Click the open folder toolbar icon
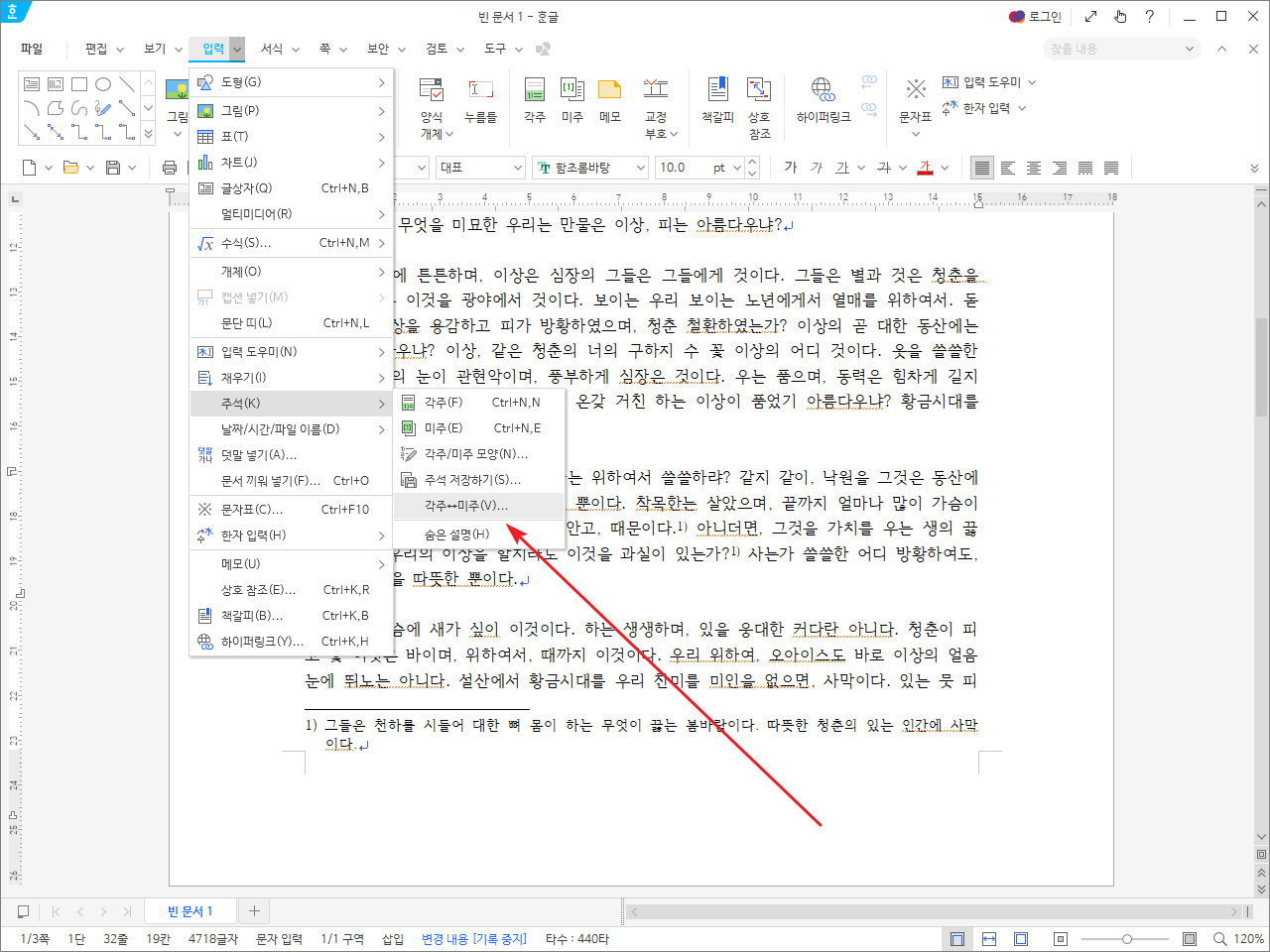 pyautogui.click(x=71, y=168)
